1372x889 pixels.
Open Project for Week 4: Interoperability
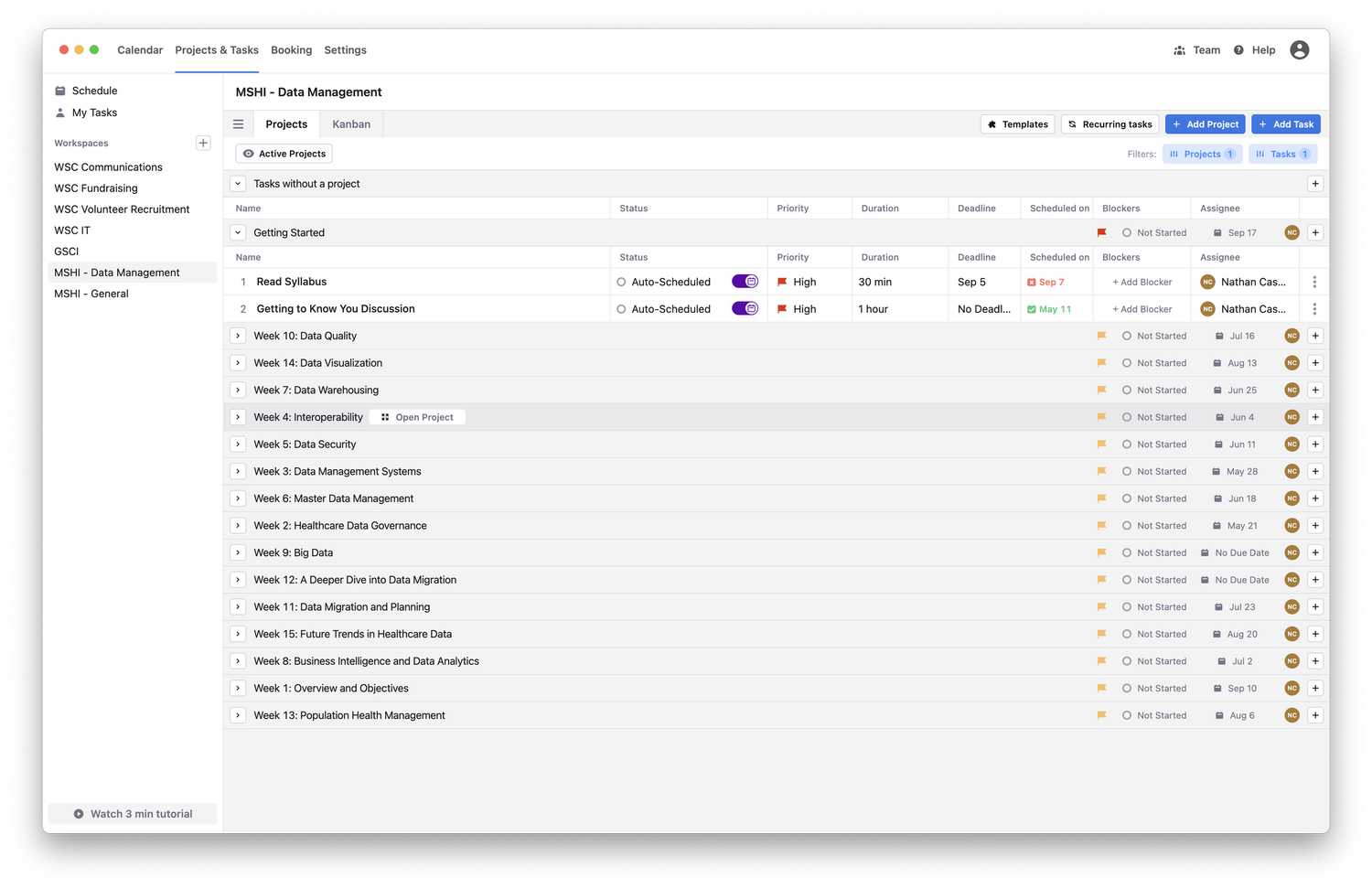[x=418, y=416]
